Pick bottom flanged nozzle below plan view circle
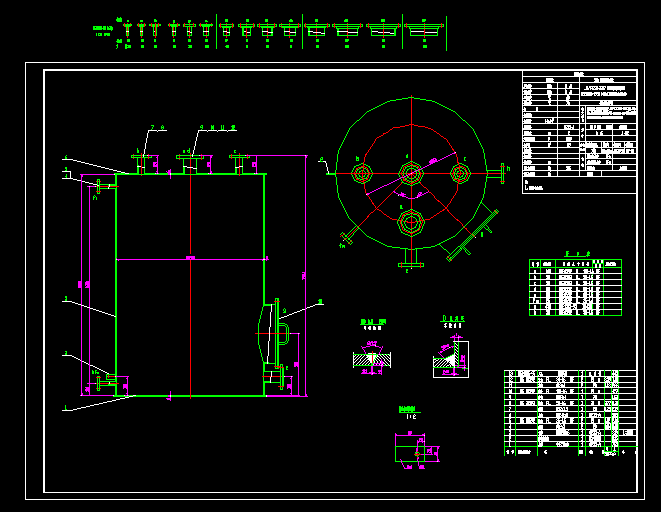Screen dimensions: 661x512 pos(411,258)
